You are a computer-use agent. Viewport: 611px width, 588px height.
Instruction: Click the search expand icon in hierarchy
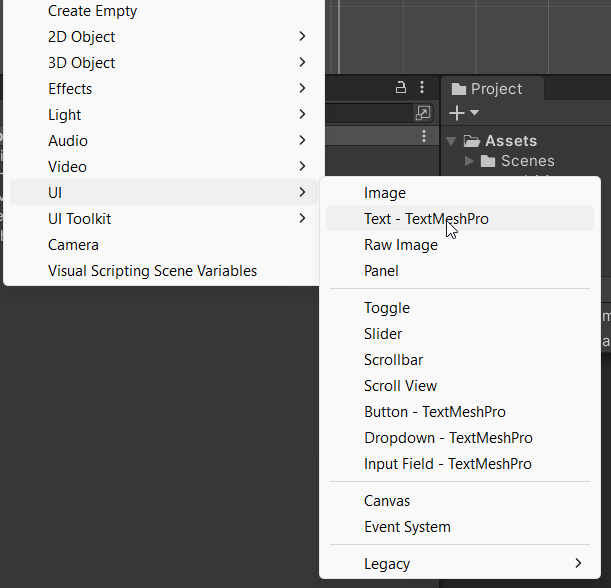click(x=424, y=113)
